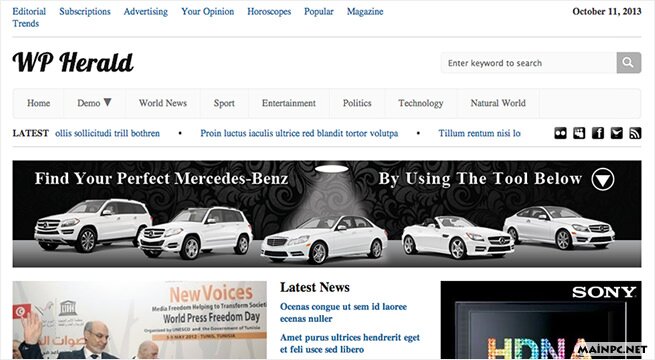Click the search magnifier button
Screen dimensions: 655x360
click(x=629, y=63)
